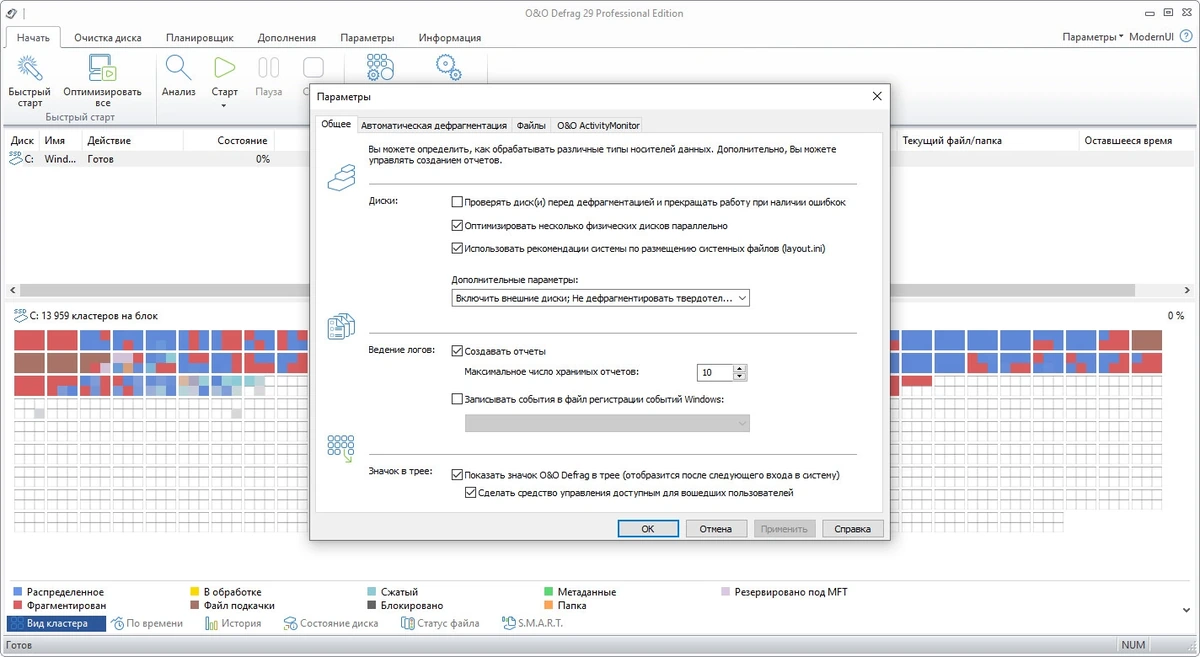
Task: Click the red Фрагментирован legend swatch
Action: tap(18, 605)
